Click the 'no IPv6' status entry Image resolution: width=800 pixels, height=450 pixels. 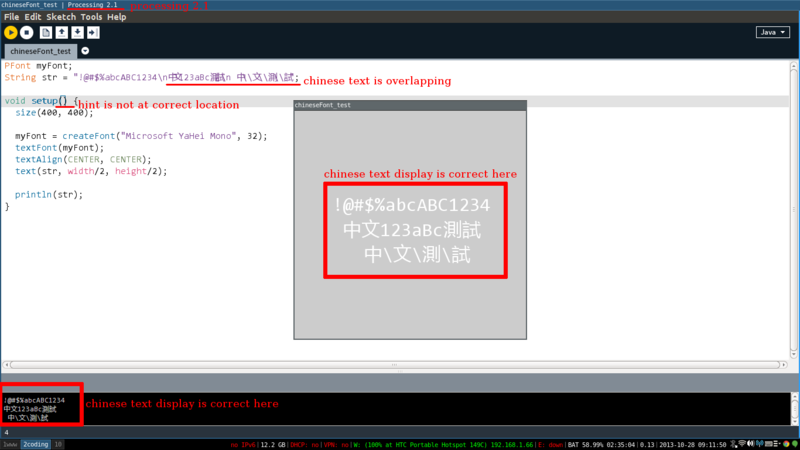click(243, 445)
